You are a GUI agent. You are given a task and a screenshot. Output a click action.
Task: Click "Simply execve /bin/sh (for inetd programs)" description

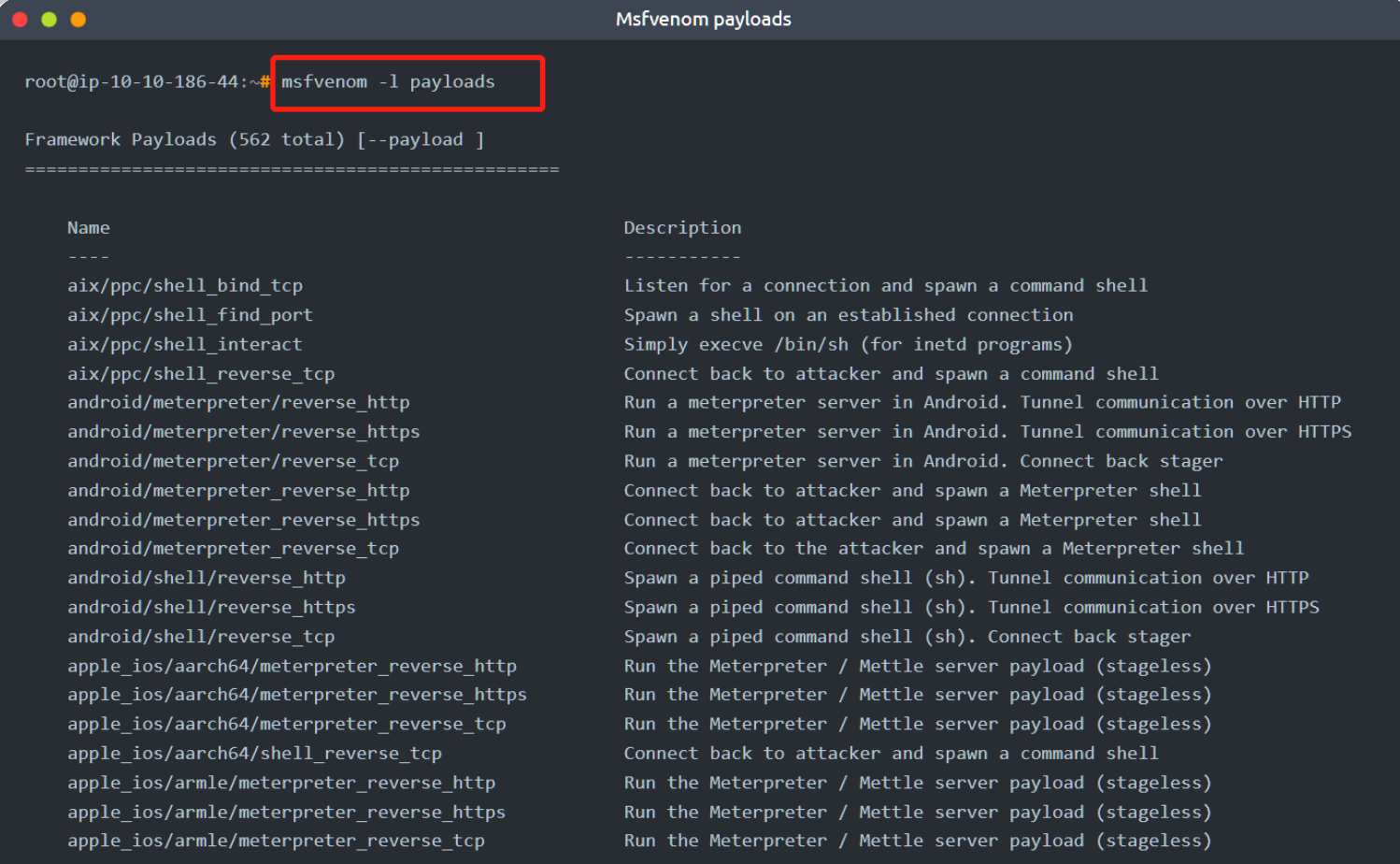(x=849, y=345)
